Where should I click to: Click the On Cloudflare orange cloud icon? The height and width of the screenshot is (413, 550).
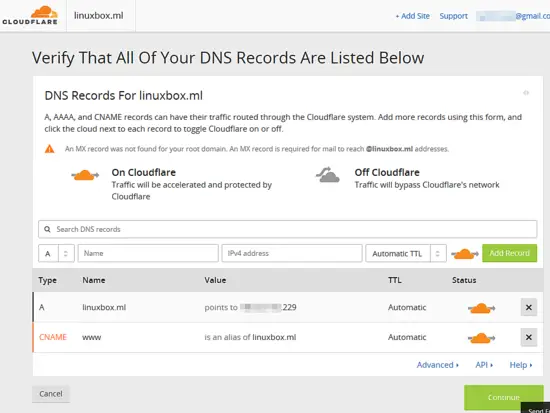coord(85,175)
